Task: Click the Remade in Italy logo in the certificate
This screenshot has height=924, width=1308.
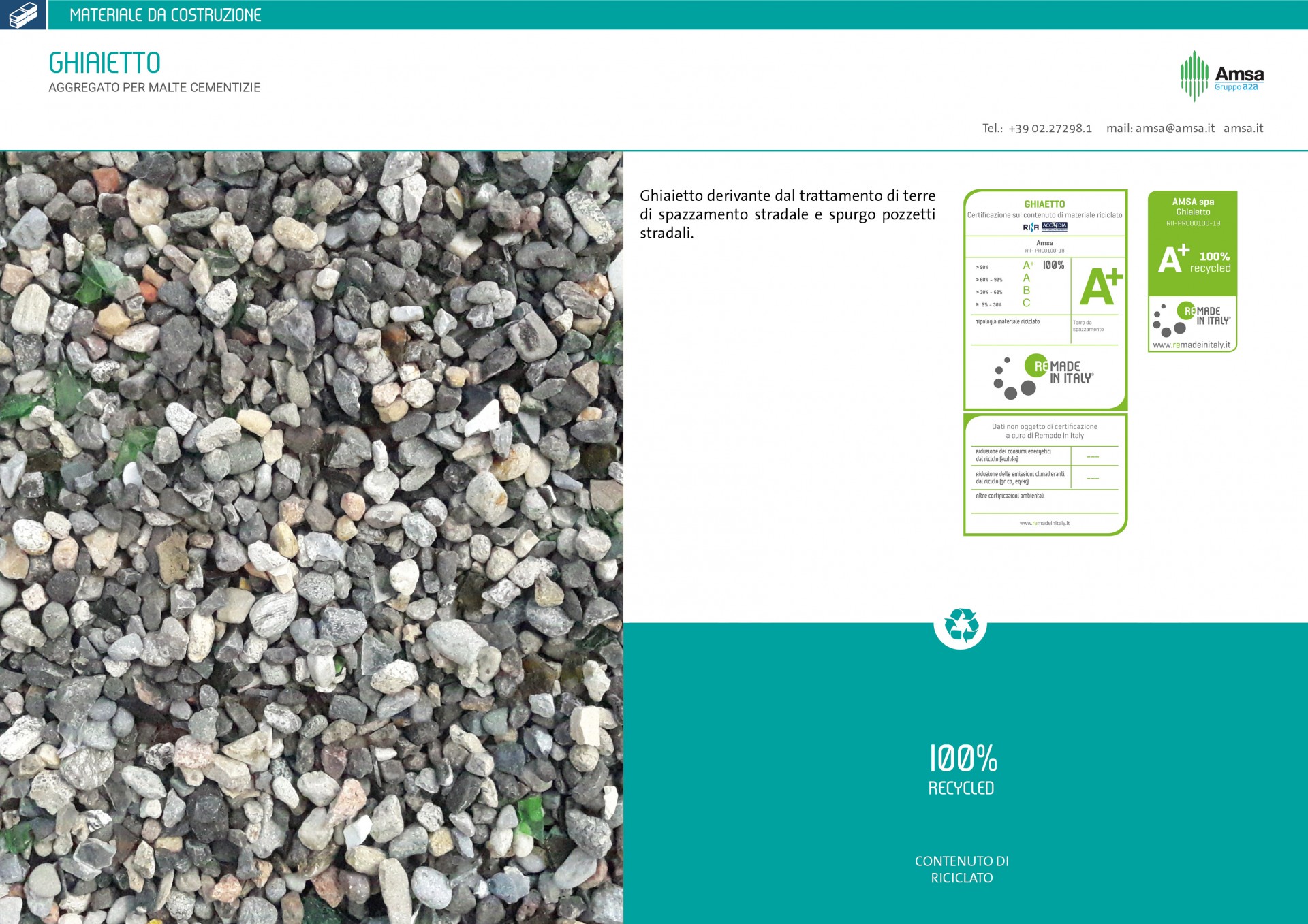Action: [1043, 377]
